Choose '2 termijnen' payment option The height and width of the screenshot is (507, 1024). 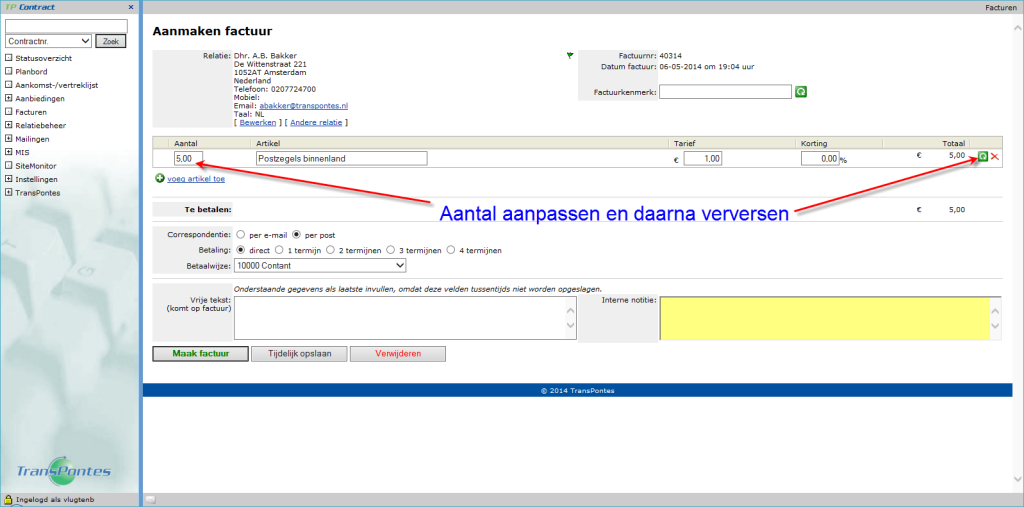pyautogui.click(x=331, y=250)
